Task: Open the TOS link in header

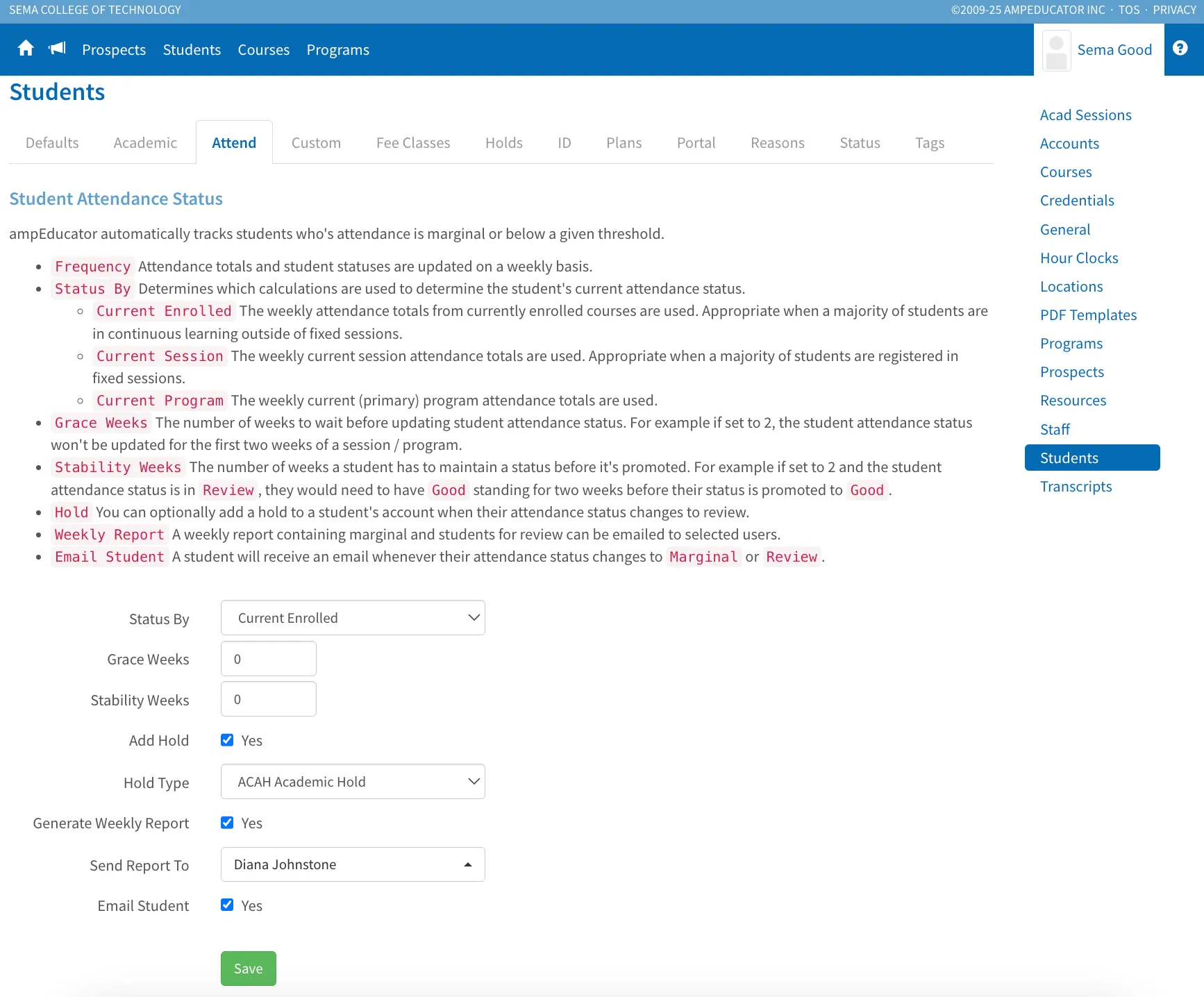Action: pyautogui.click(x=1129, y=10)
